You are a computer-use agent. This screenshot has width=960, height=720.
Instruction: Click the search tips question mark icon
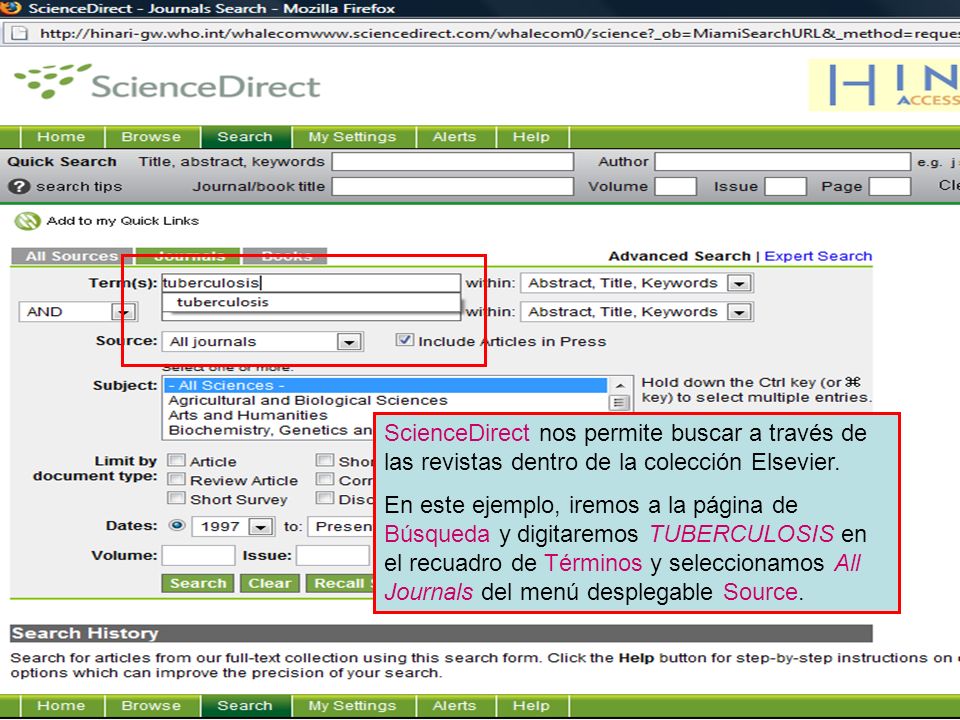pos(19,186)
